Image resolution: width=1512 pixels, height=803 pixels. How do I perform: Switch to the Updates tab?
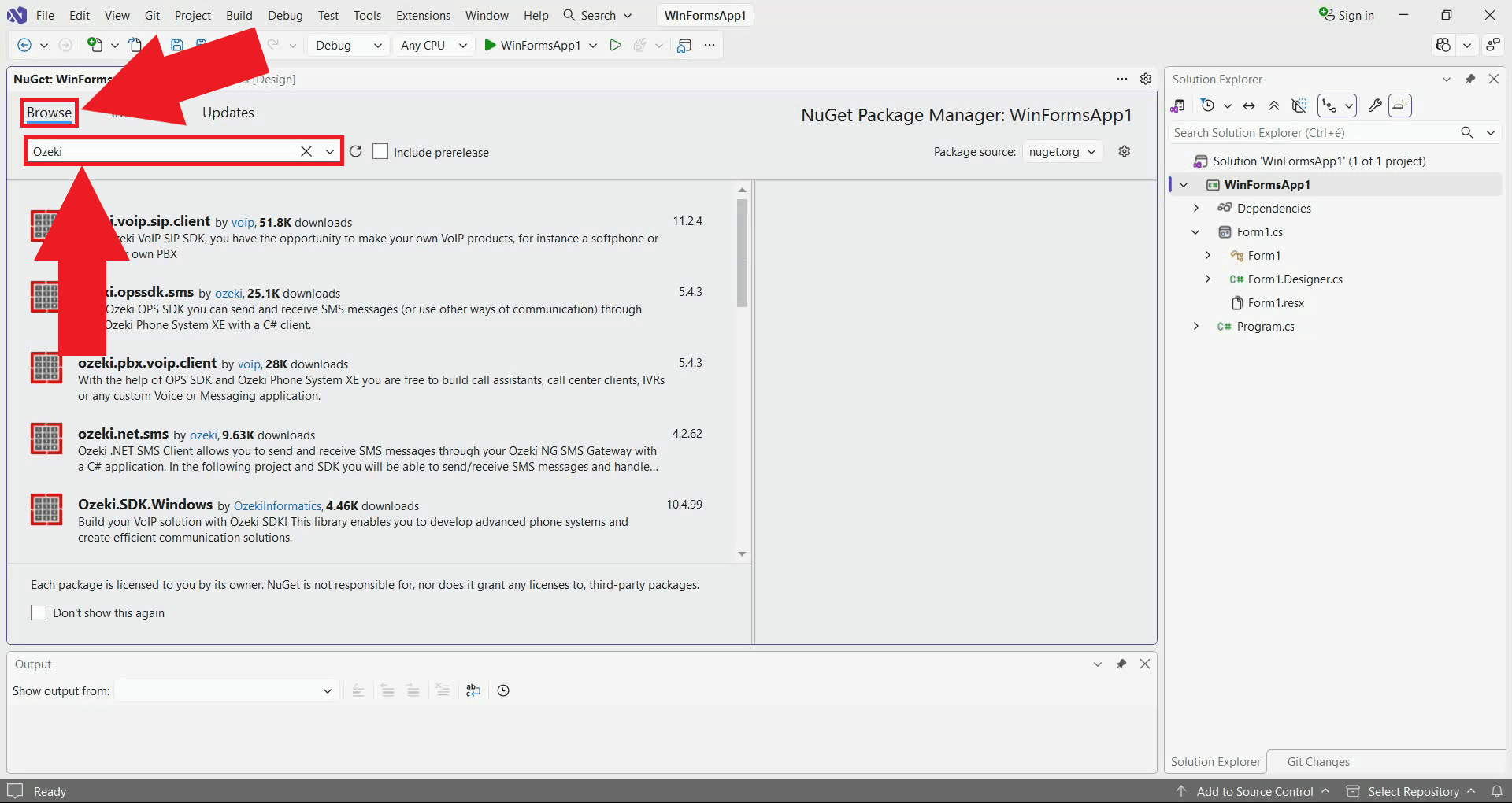click(x=228, y=113)
